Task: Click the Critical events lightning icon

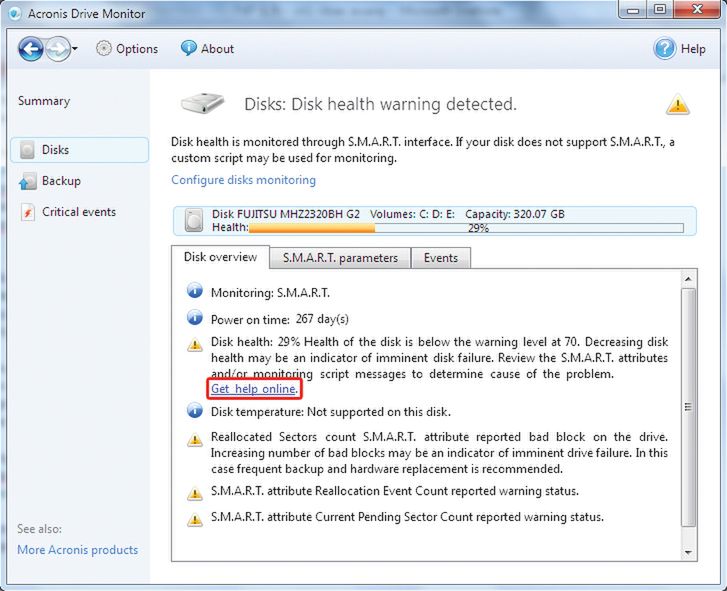Action: coord(27,212)
